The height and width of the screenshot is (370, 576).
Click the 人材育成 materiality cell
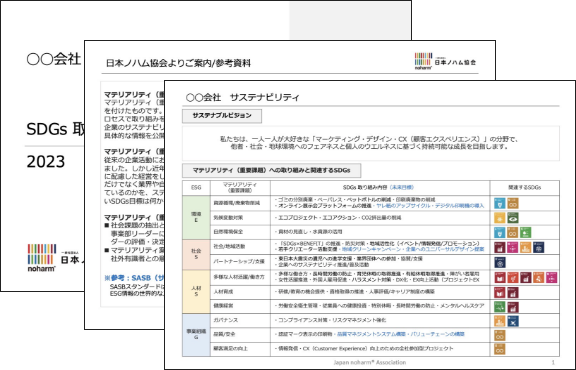240,292
